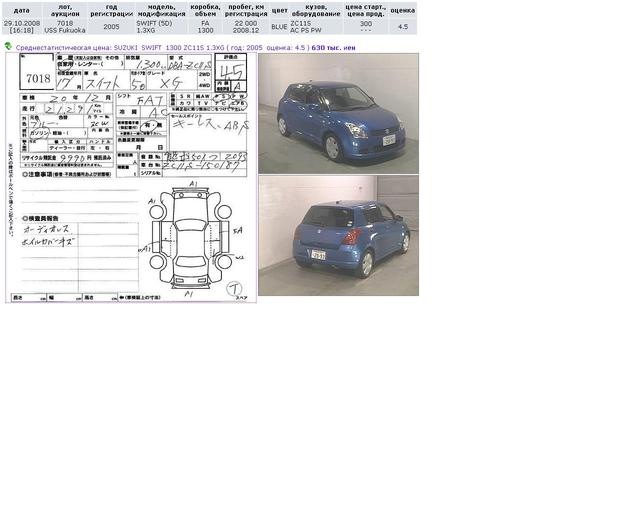Select the start price cell 300
The height and width of the screenshot is (512, 640).
[x=366, y=27]
